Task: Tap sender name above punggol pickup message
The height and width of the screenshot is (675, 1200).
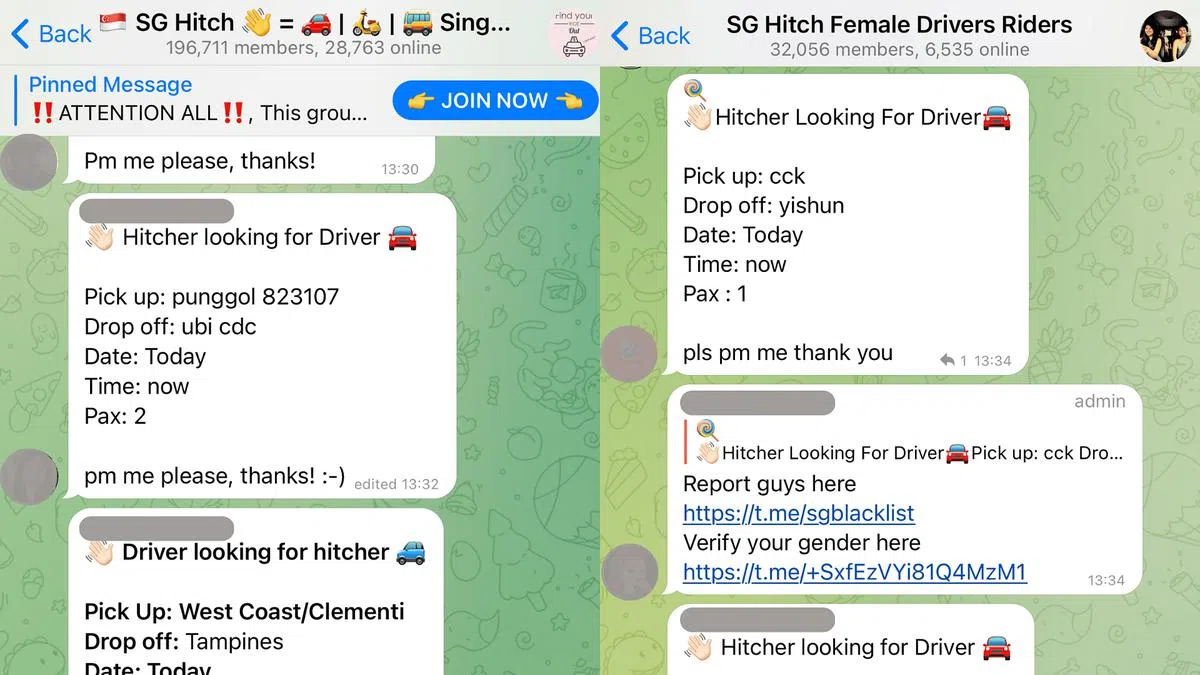Action: click(x=156, y=211)
